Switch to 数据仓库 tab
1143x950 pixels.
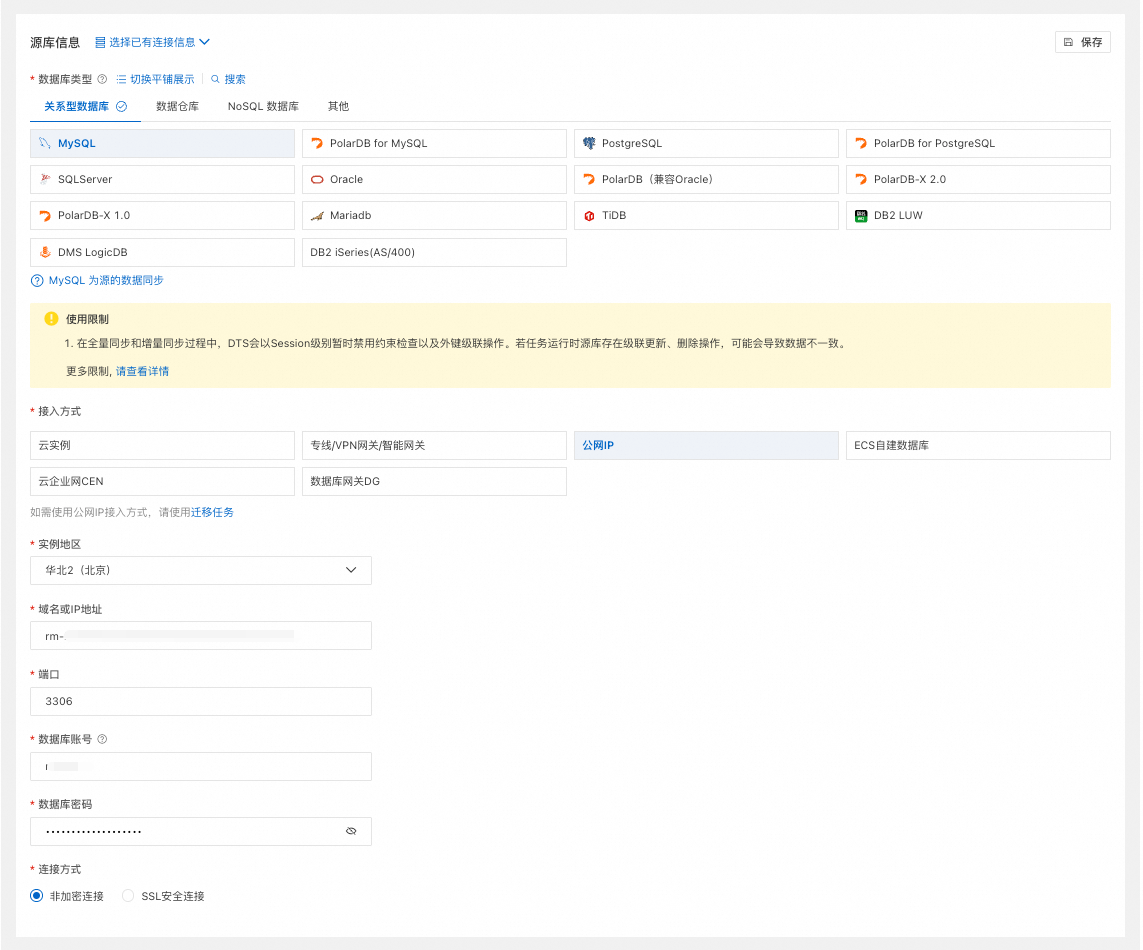click(x=177, y=106)
